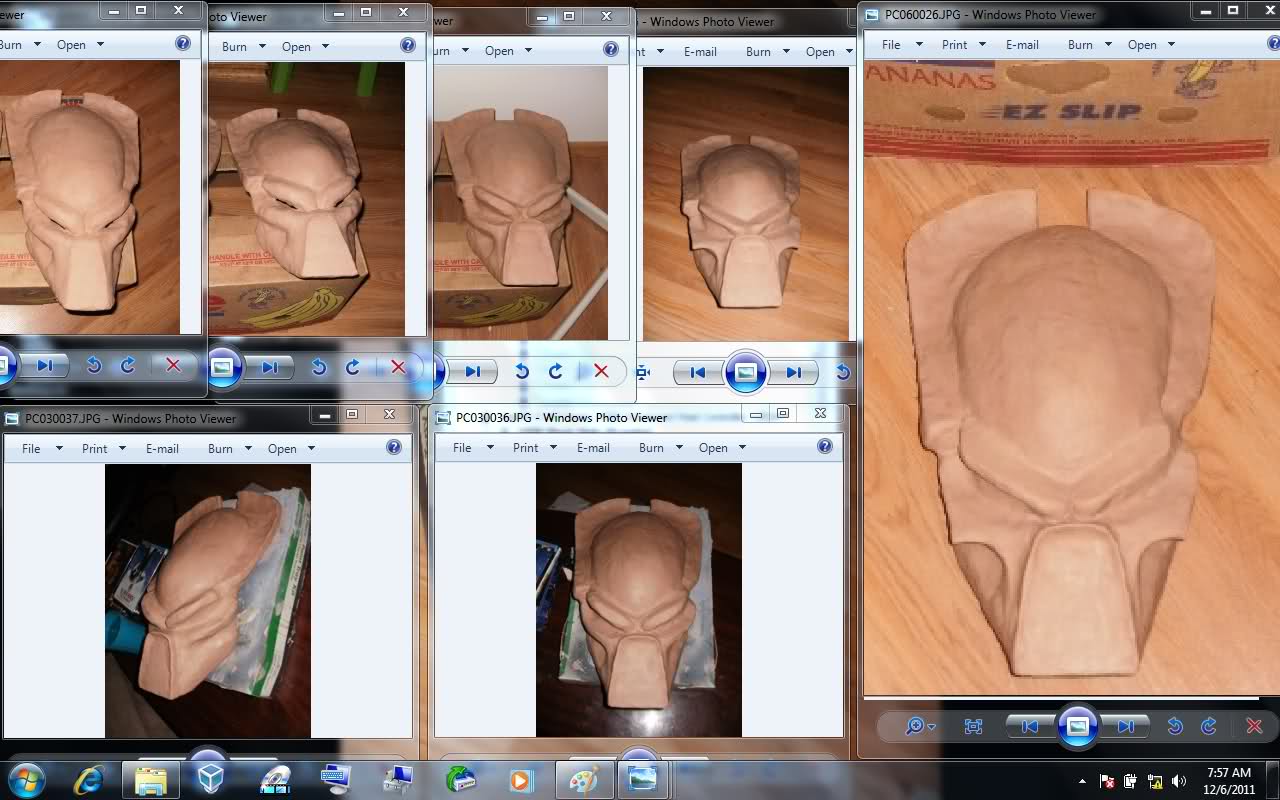Expand the Print dropdown in PC060026.JPG window
Image resolution: width=1280 pixels, height=800 pixels.
982,45
